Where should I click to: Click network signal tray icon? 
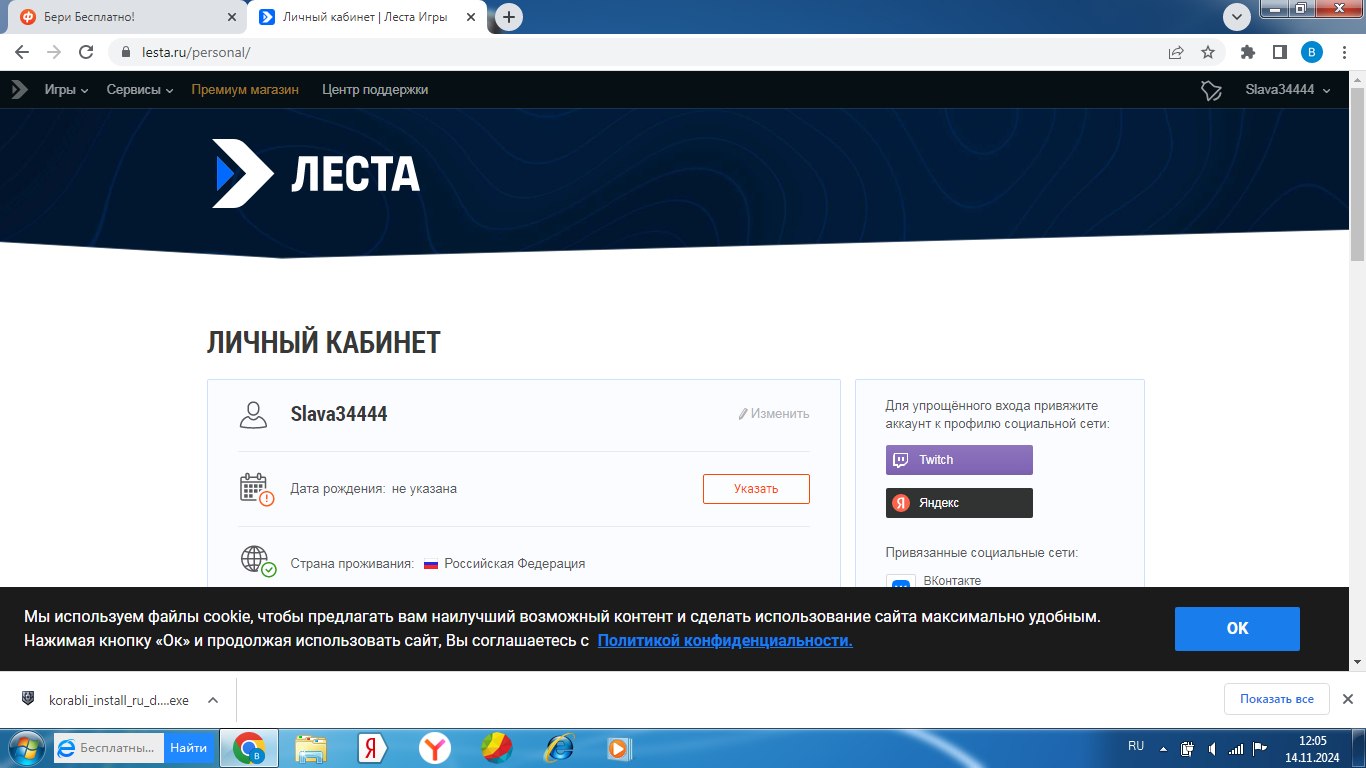point(1236,748)
